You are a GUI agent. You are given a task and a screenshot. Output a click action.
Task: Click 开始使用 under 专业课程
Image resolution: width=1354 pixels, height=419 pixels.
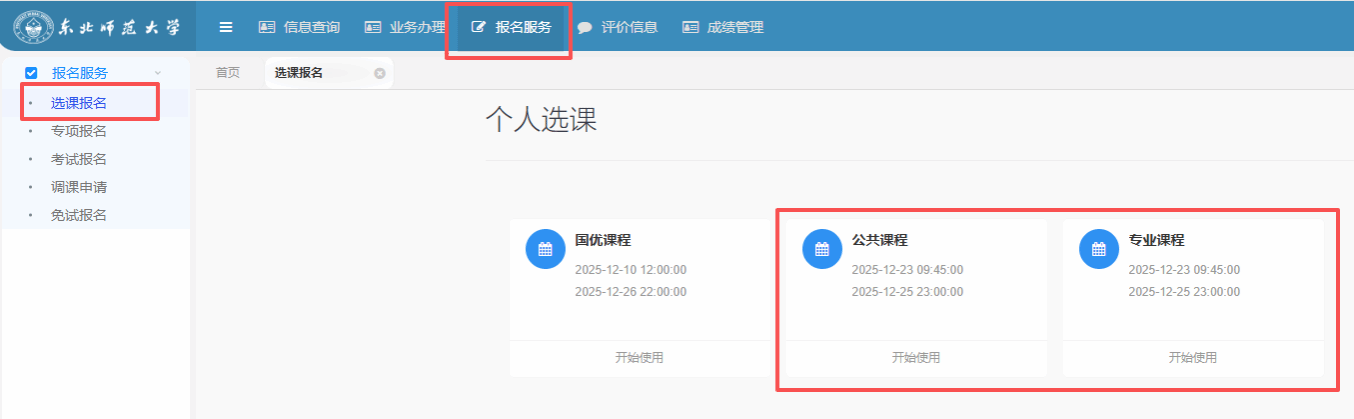coord(1192,358)
